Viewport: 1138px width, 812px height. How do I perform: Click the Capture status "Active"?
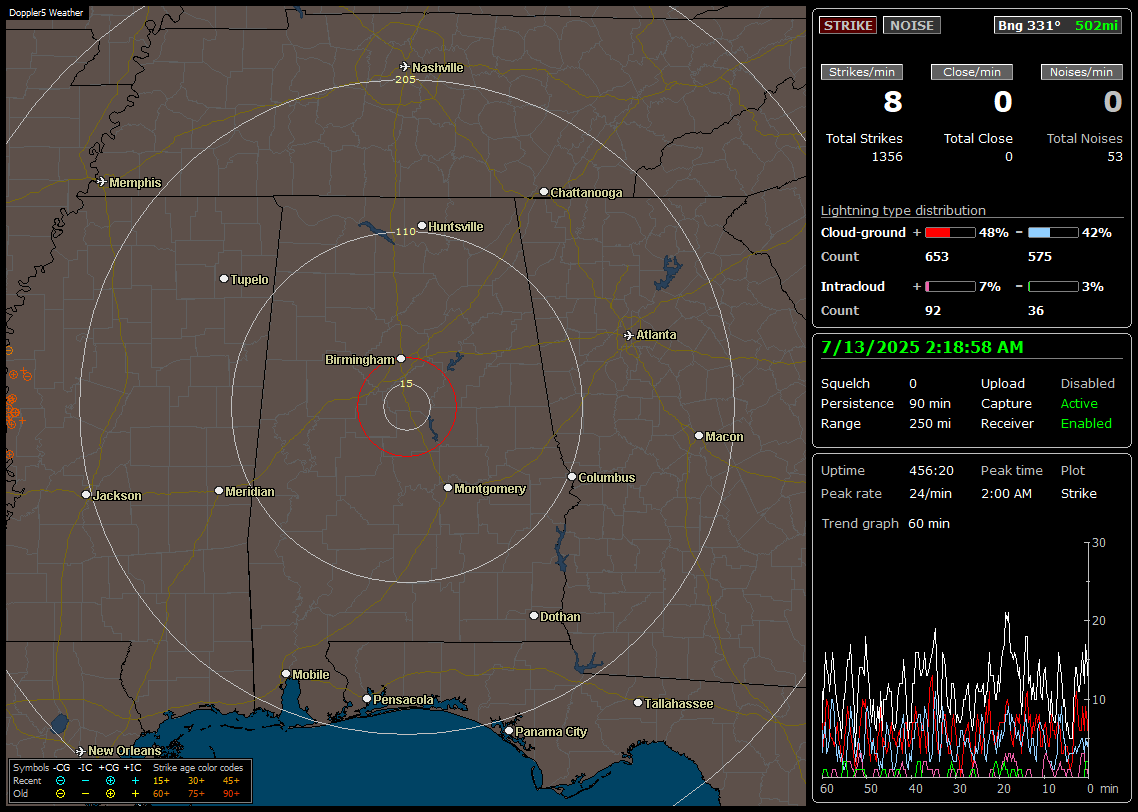click(1079, 403)
